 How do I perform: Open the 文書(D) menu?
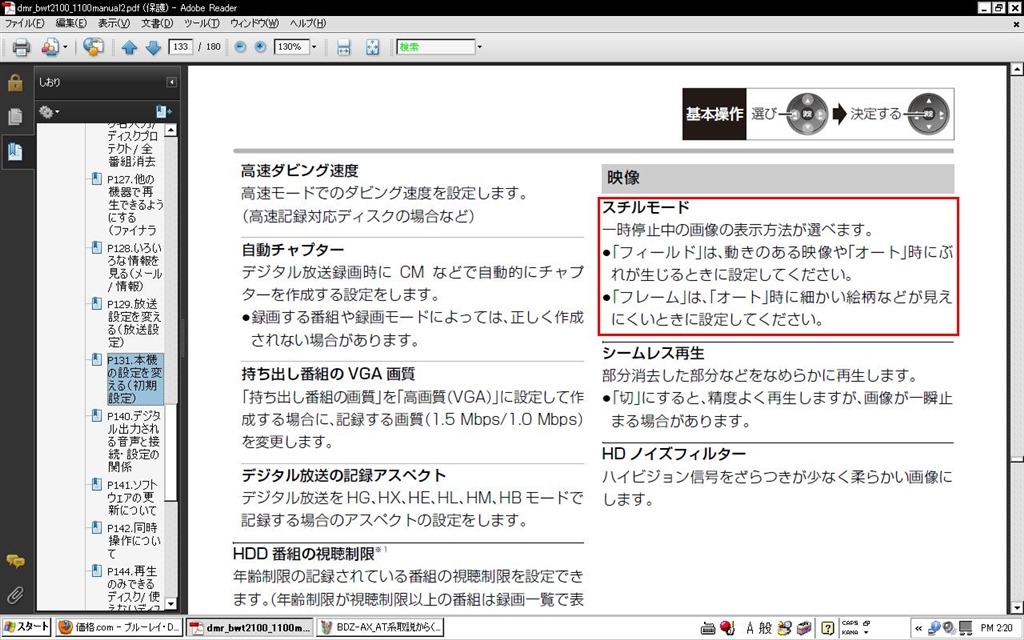(157, 24)
